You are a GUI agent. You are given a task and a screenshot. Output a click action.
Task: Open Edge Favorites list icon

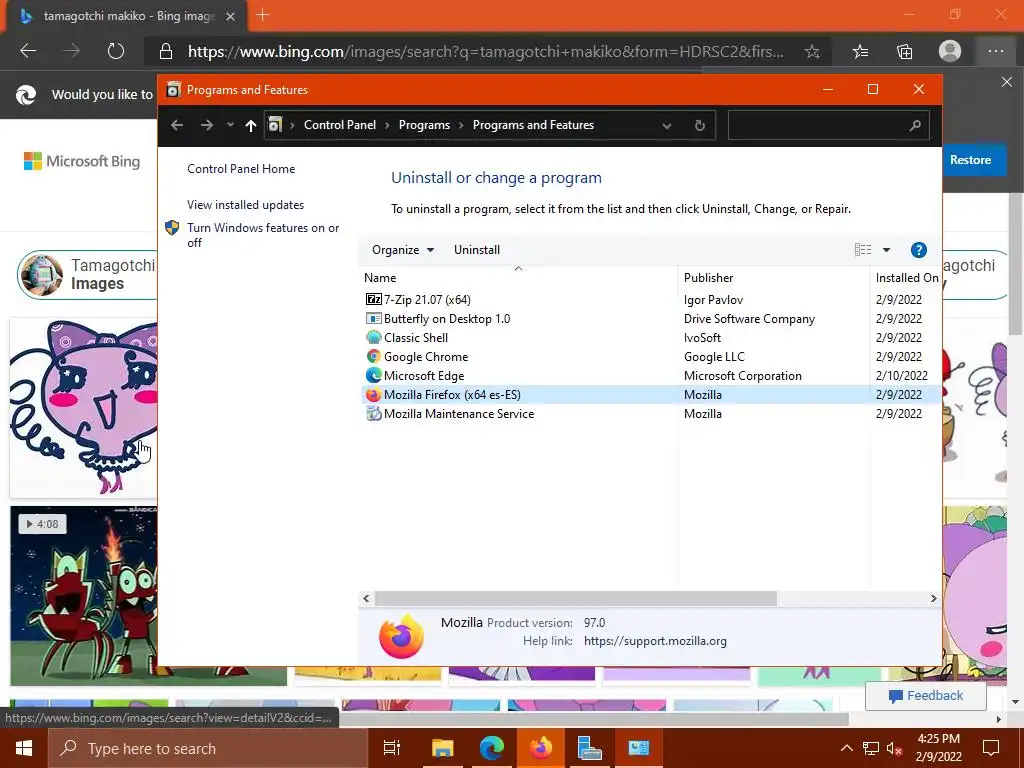[x=860, y=51]
